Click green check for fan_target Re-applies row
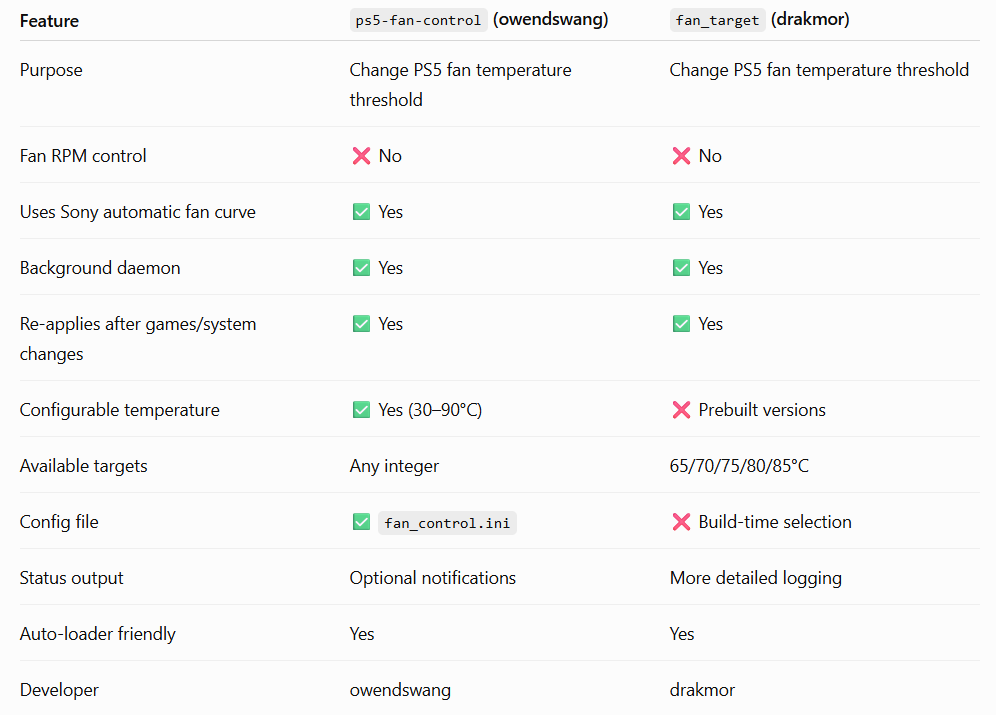The height and width of the screenshot is (715, 996). (x=682, y=324)
